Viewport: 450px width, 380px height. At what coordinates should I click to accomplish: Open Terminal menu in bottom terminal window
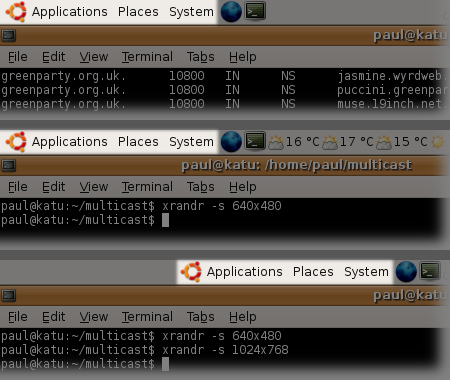147,317
